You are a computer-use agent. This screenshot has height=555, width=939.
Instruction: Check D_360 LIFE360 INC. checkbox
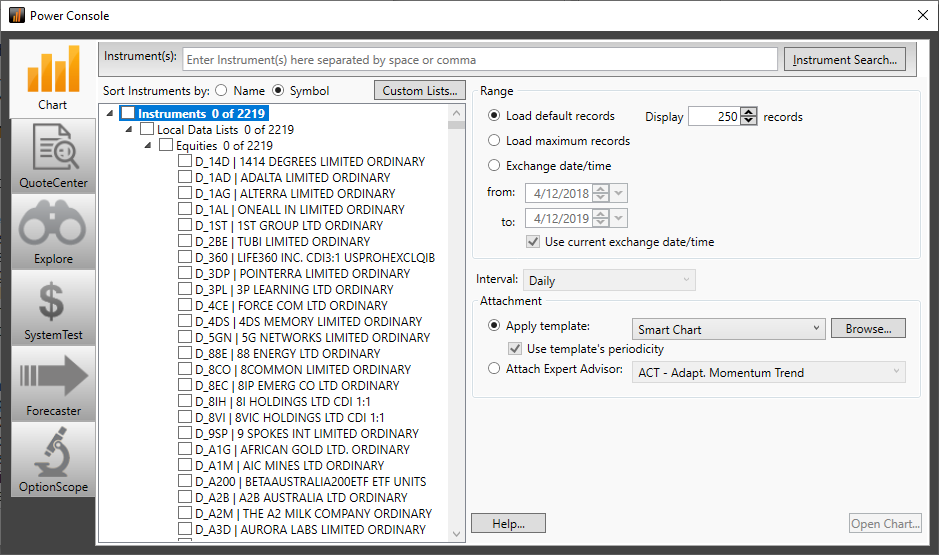pyautogui.click(x=185, y=257)
